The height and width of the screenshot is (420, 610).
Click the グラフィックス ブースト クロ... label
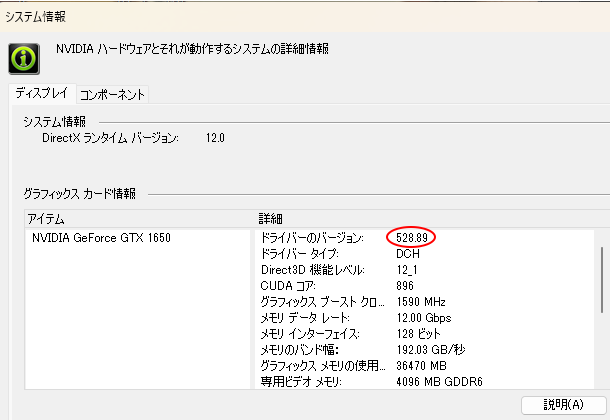pos(323,302)
